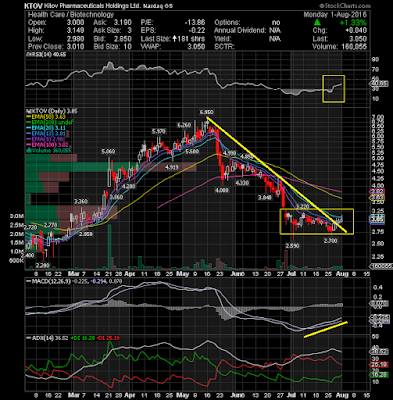Image resolution: width=393 pixels, height=400 pixels.
Task: Click the 5.970 price label
Action: coord(159,132)
